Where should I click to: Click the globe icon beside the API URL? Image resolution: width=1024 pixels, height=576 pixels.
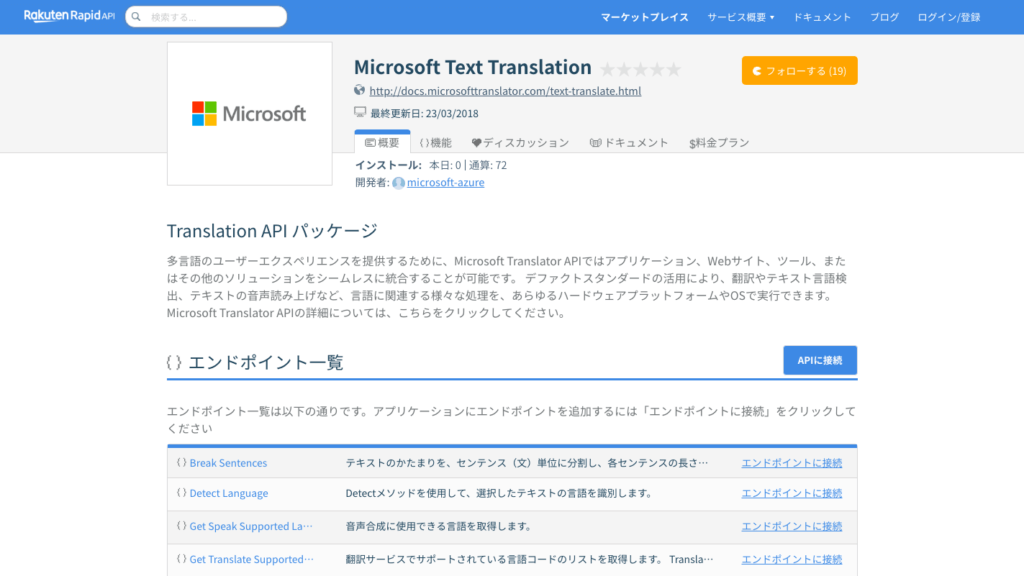(359, 91)
